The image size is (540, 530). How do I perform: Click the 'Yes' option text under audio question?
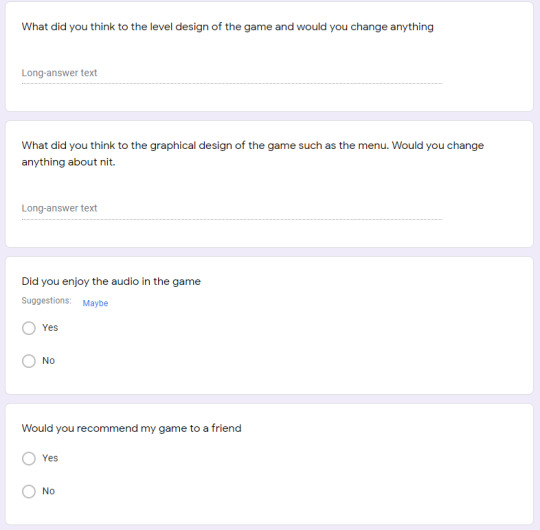coord(50,328)
